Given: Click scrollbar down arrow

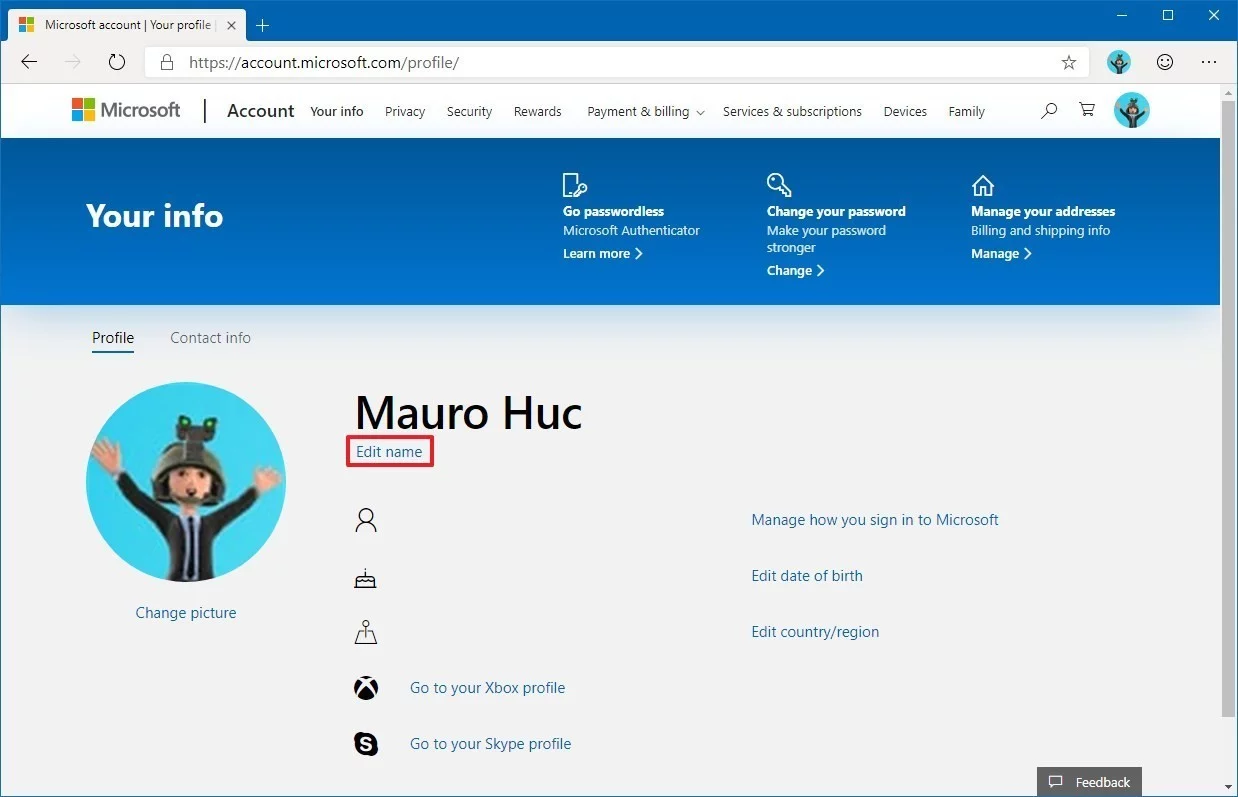Looking at the screenshot, I should pyautogui.click(x=1229, y=788).
